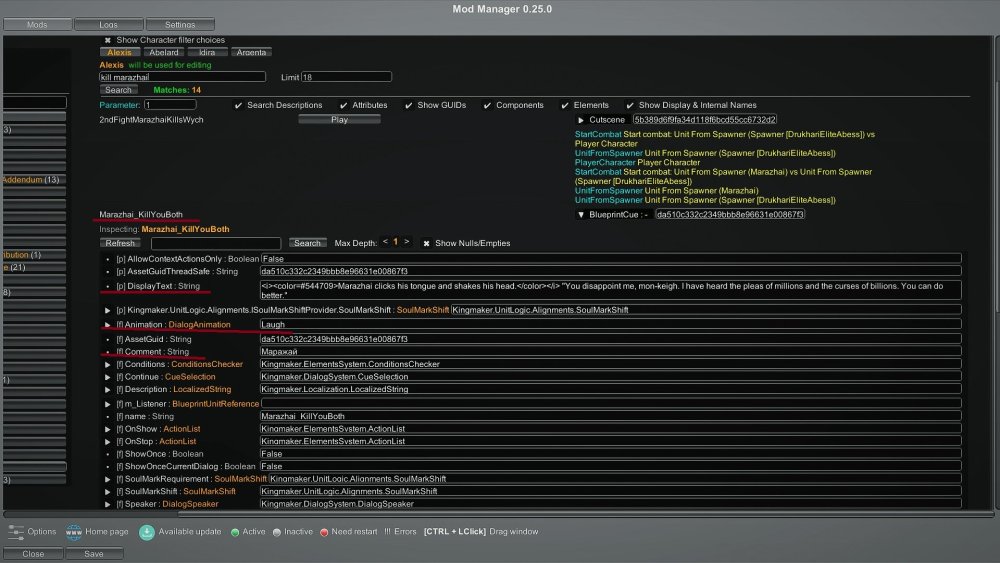Disable the Show GUIDs checkbox
1000x563 pixels.
click(409, 105)
